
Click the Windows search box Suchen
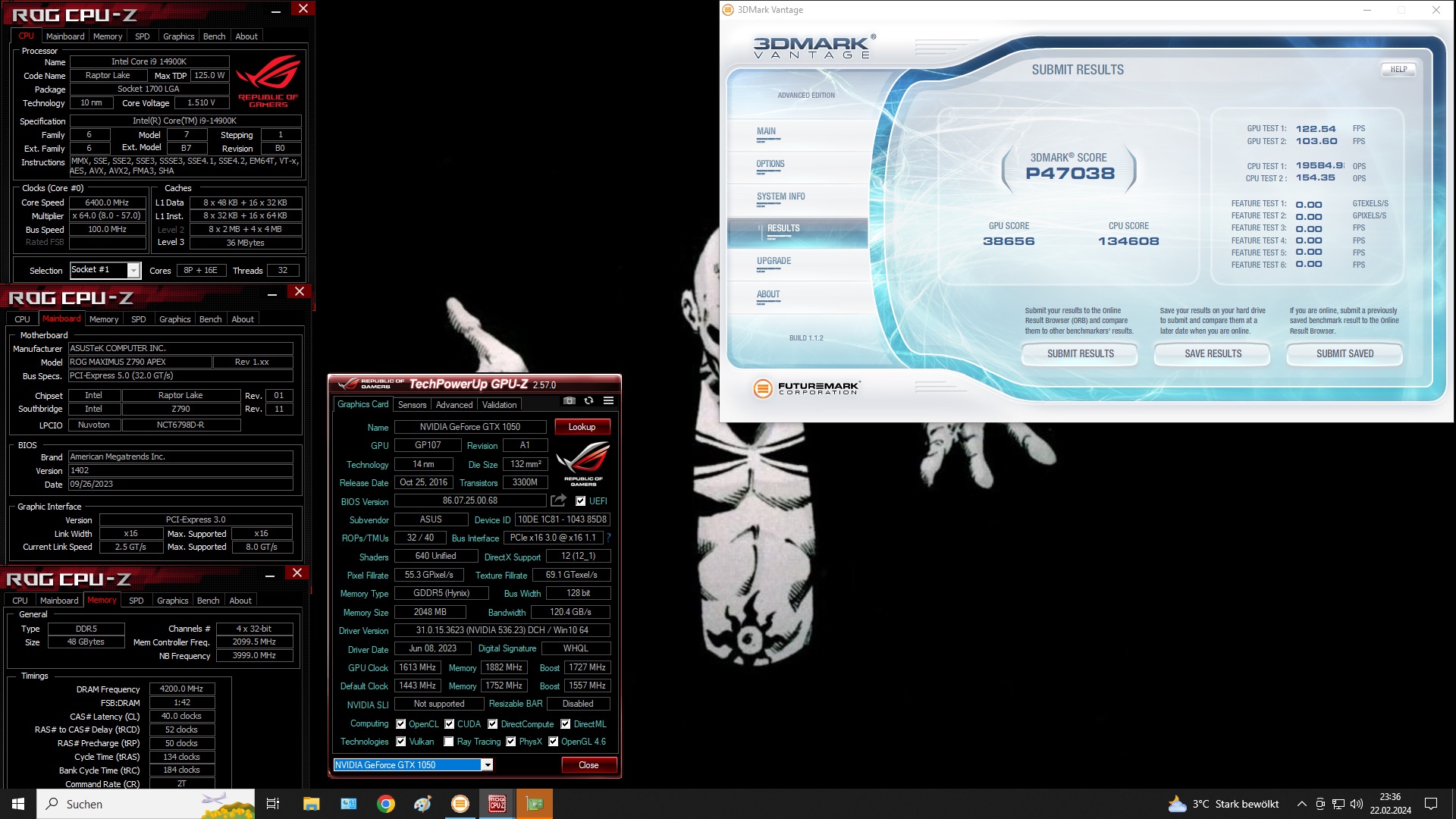click(146, 804)
